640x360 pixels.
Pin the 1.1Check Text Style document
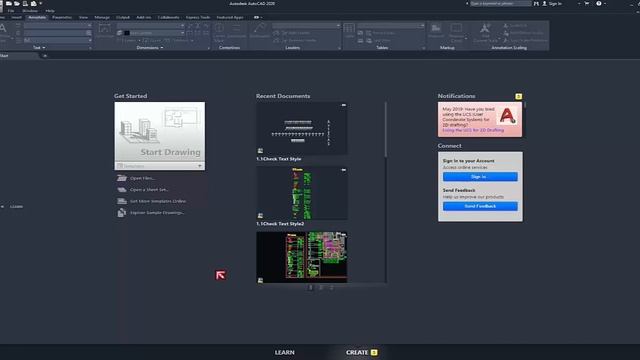point(344,105)
